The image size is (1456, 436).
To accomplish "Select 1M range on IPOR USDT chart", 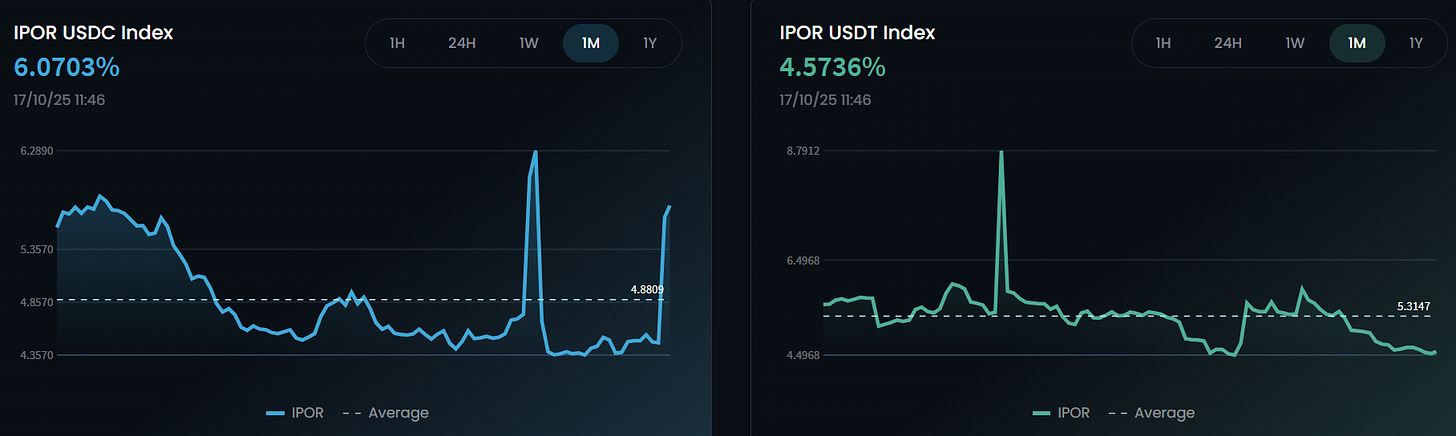I will coord(1356,43).
